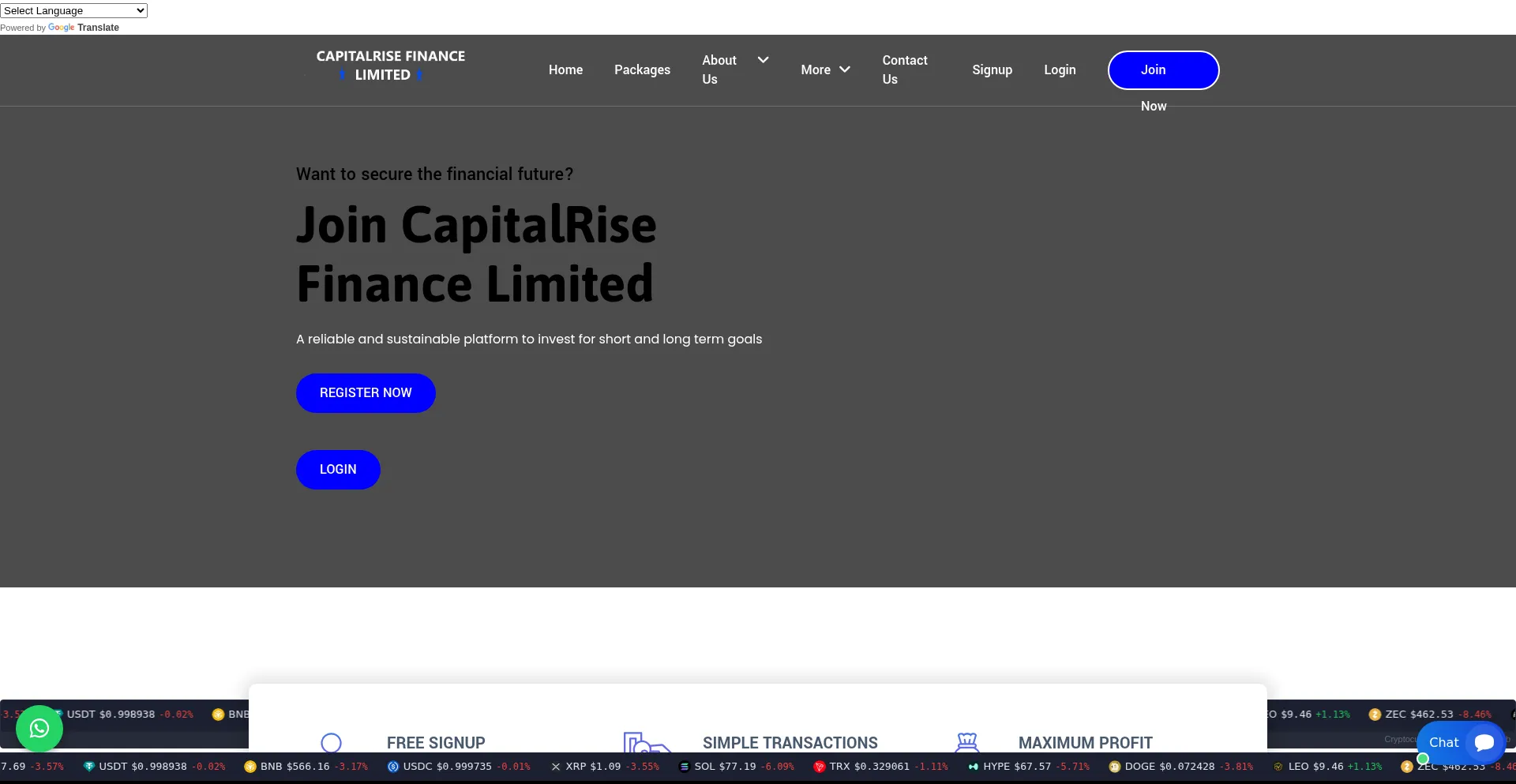Click the DOGE coin icon in bottom ticker
Screen dimensions: 1516x784
(x=1115, y=766)
